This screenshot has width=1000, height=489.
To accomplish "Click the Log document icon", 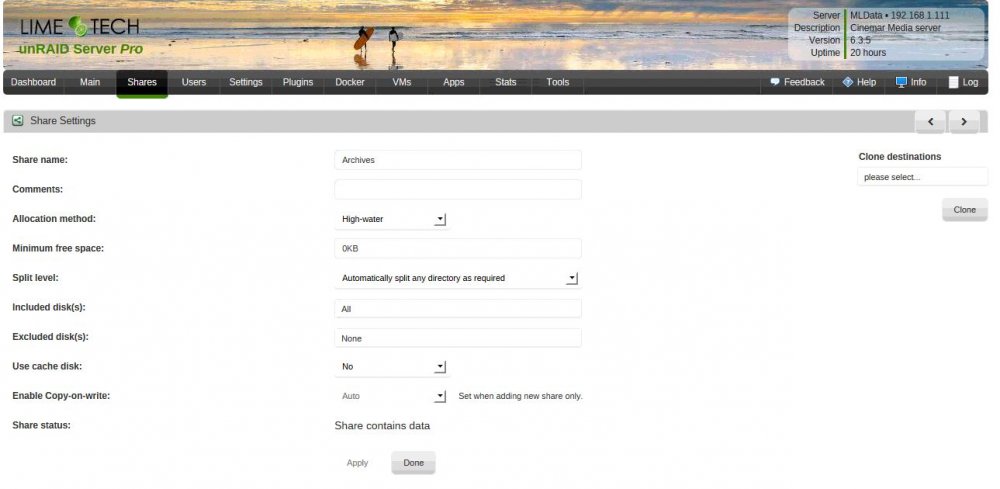I will pos(953,82).
